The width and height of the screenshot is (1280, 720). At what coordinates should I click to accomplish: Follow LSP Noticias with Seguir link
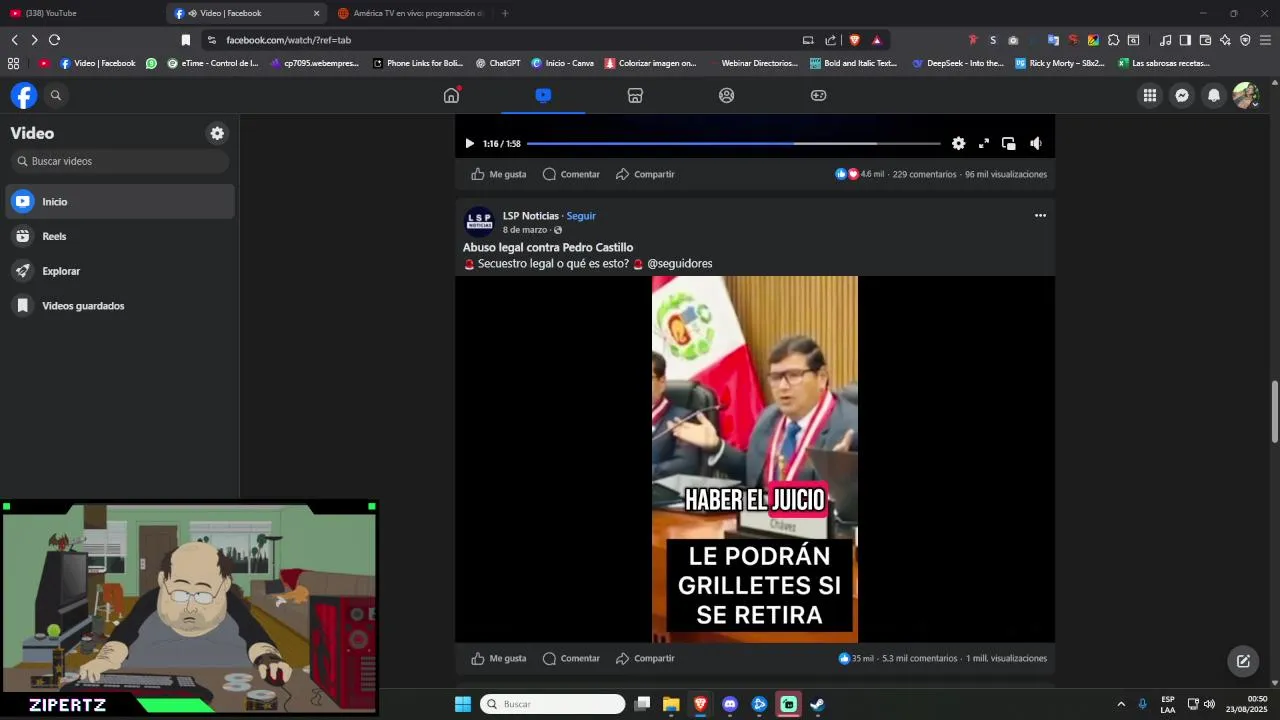coord(581,216)
